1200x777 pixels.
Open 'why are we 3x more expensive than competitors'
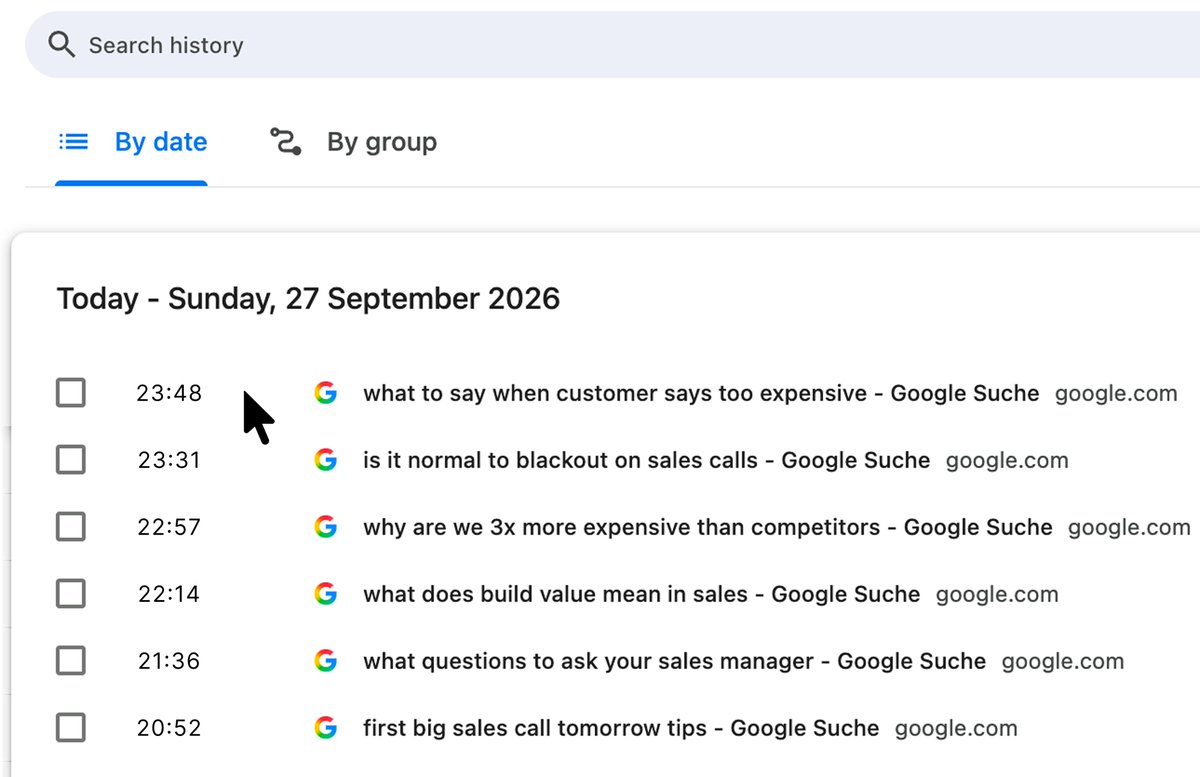pyautogui.click(x=708, y=527)
